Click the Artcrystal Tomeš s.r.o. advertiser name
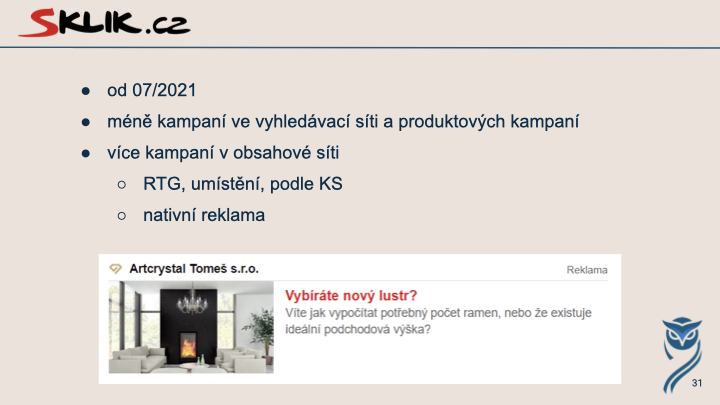 point(194,269)
